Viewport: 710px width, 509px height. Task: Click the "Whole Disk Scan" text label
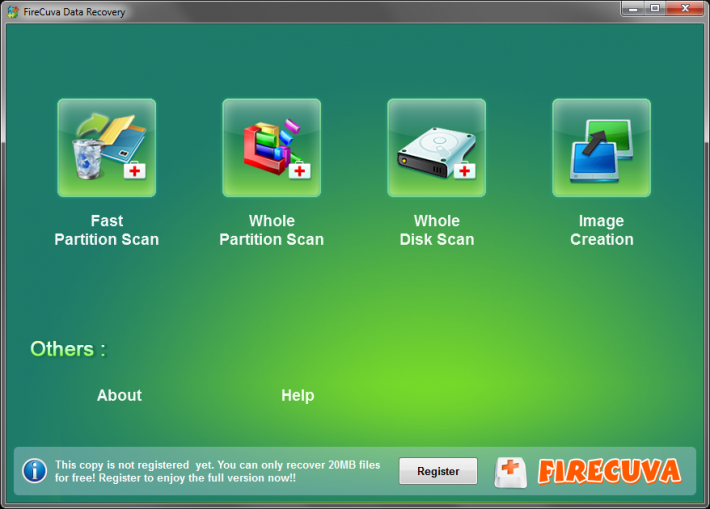click(437, 230)
